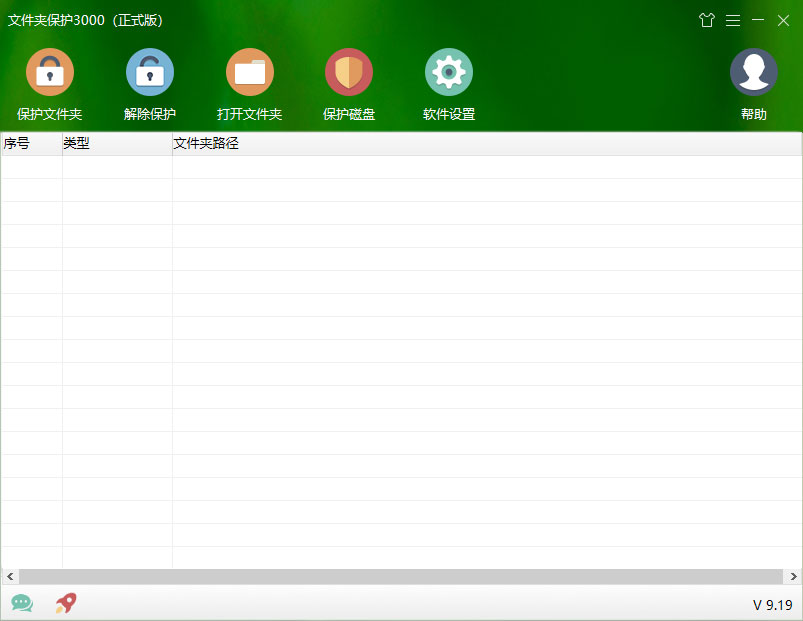The image size is (803, 621).
Task: Click the horizontal scrollbar right arrow
Action: pos(793,576)
